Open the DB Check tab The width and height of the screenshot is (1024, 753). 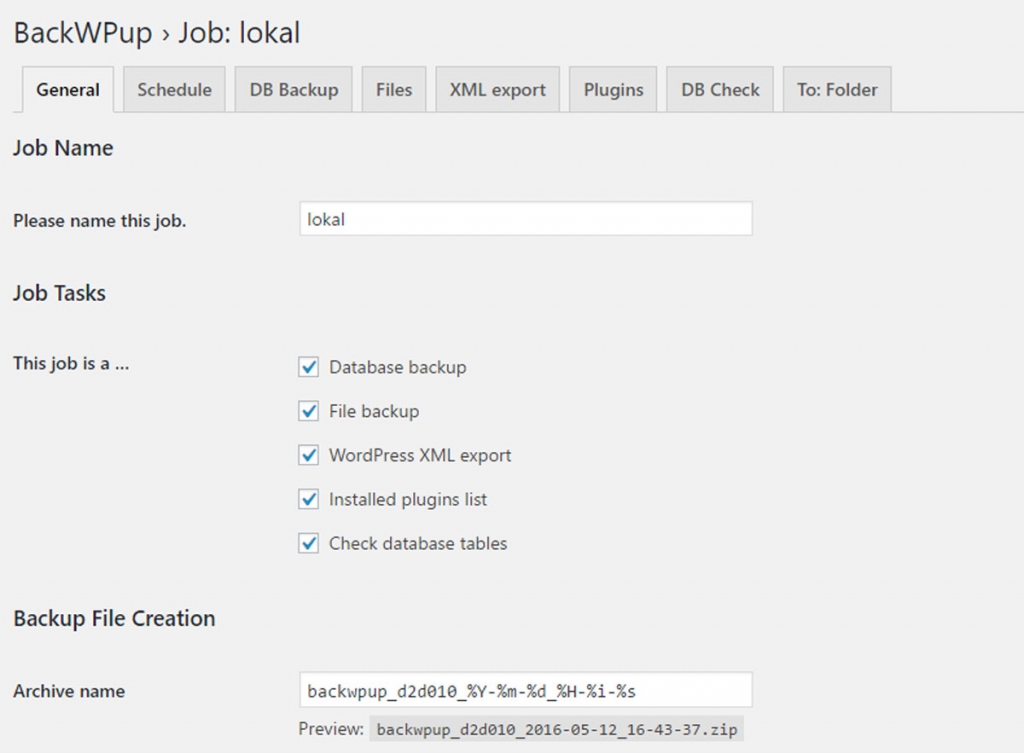[719, 89]
